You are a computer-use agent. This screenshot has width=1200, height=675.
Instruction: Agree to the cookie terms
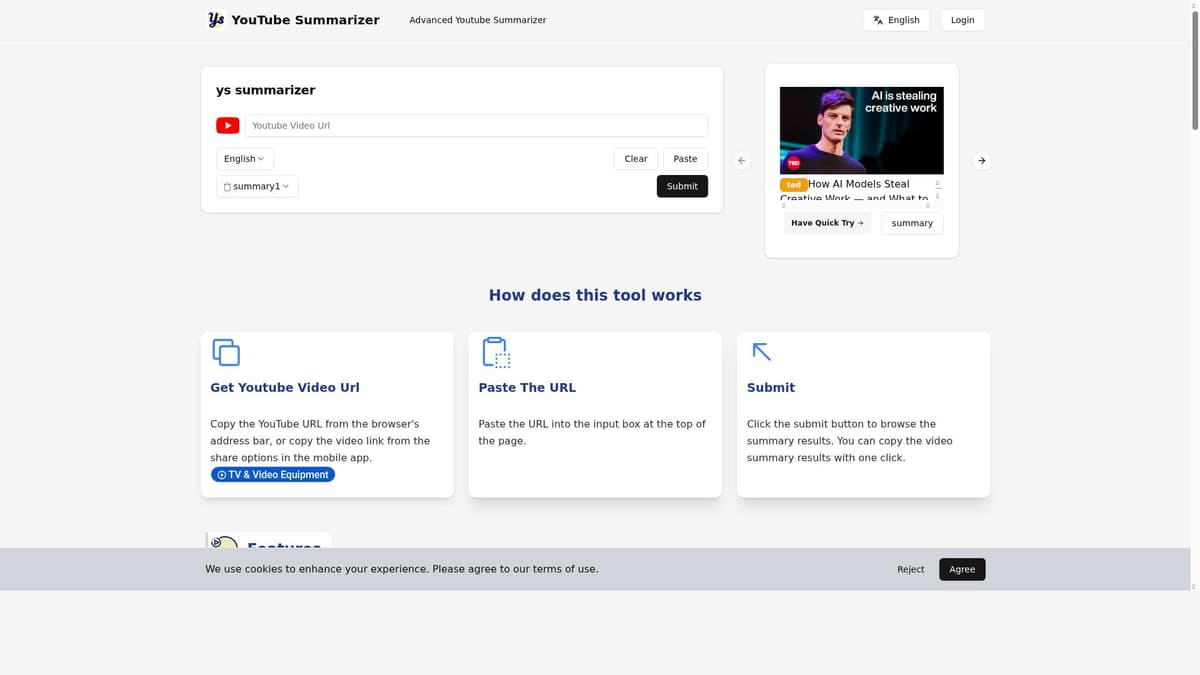click(962, 569)
